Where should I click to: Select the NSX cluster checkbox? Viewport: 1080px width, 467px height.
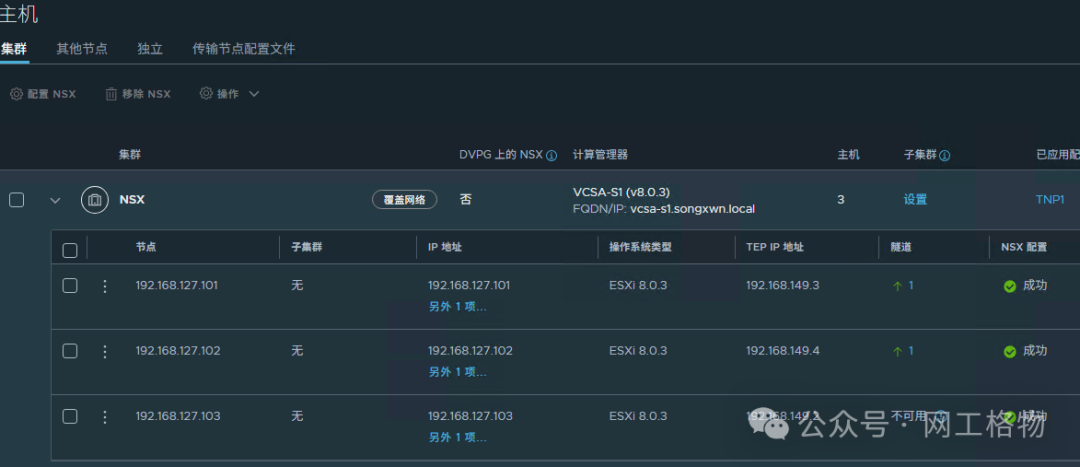16,200
